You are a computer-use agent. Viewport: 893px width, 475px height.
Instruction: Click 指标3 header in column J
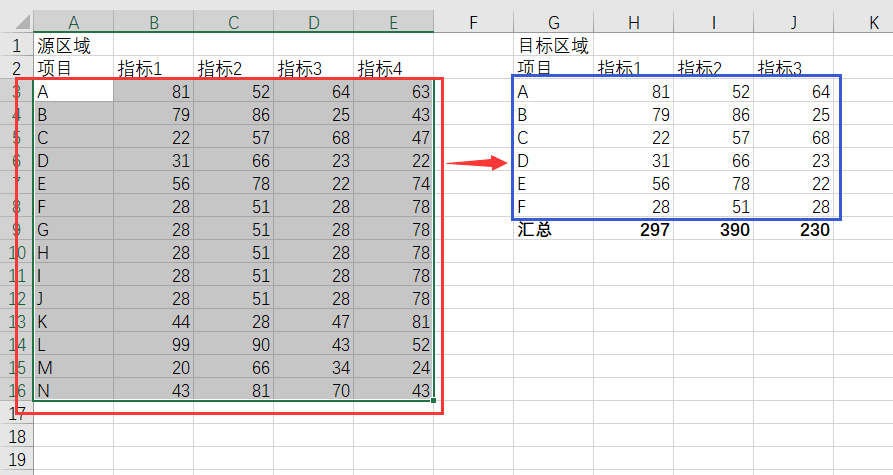(793, 68)
